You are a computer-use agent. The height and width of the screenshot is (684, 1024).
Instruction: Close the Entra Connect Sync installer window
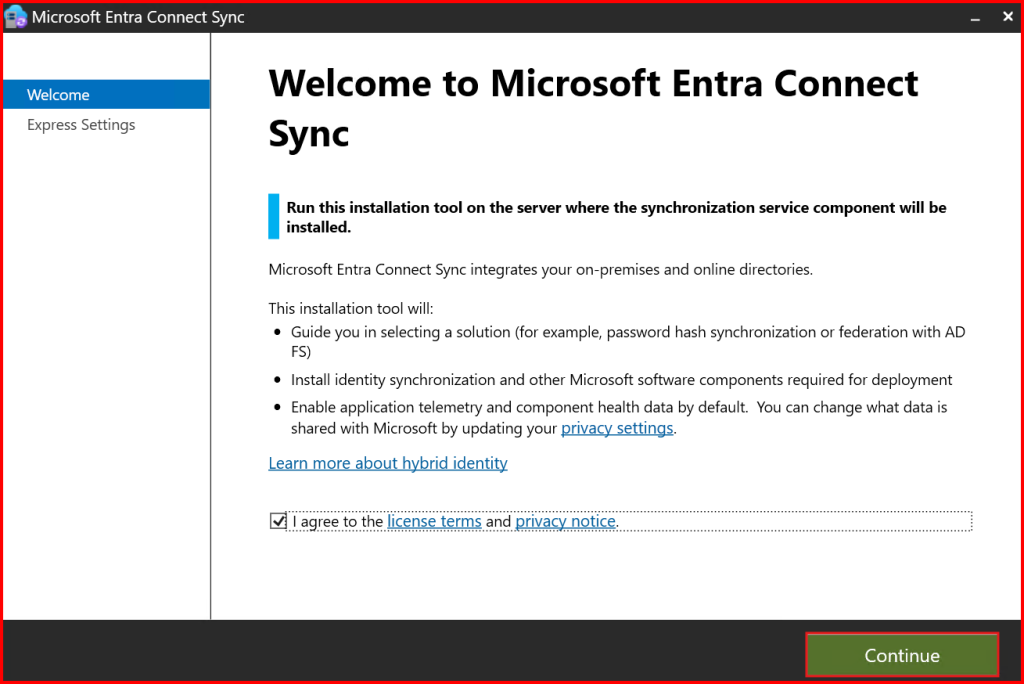1005,17
